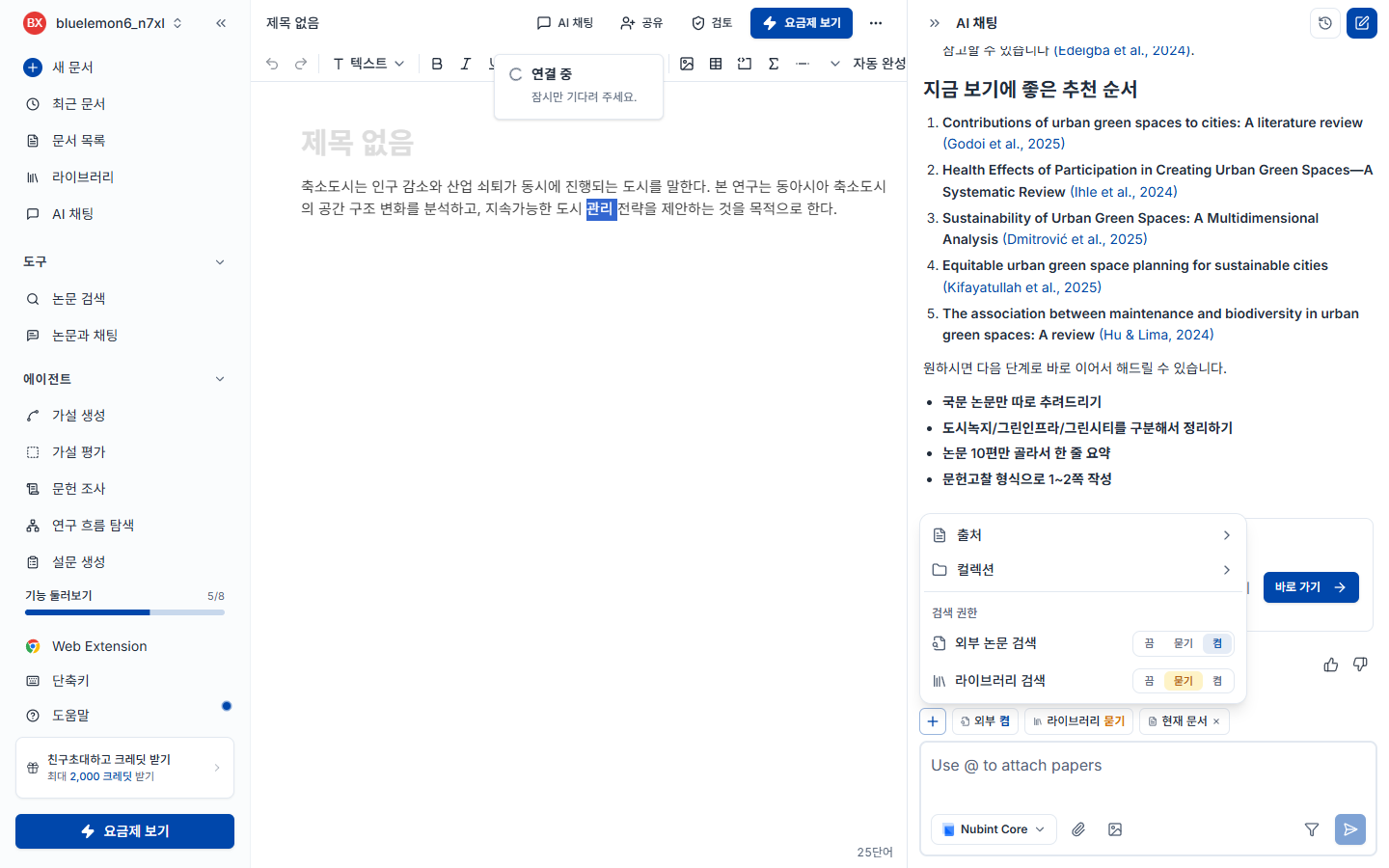
Task: Attach an image in chat input
Action: click(1115, 829)
